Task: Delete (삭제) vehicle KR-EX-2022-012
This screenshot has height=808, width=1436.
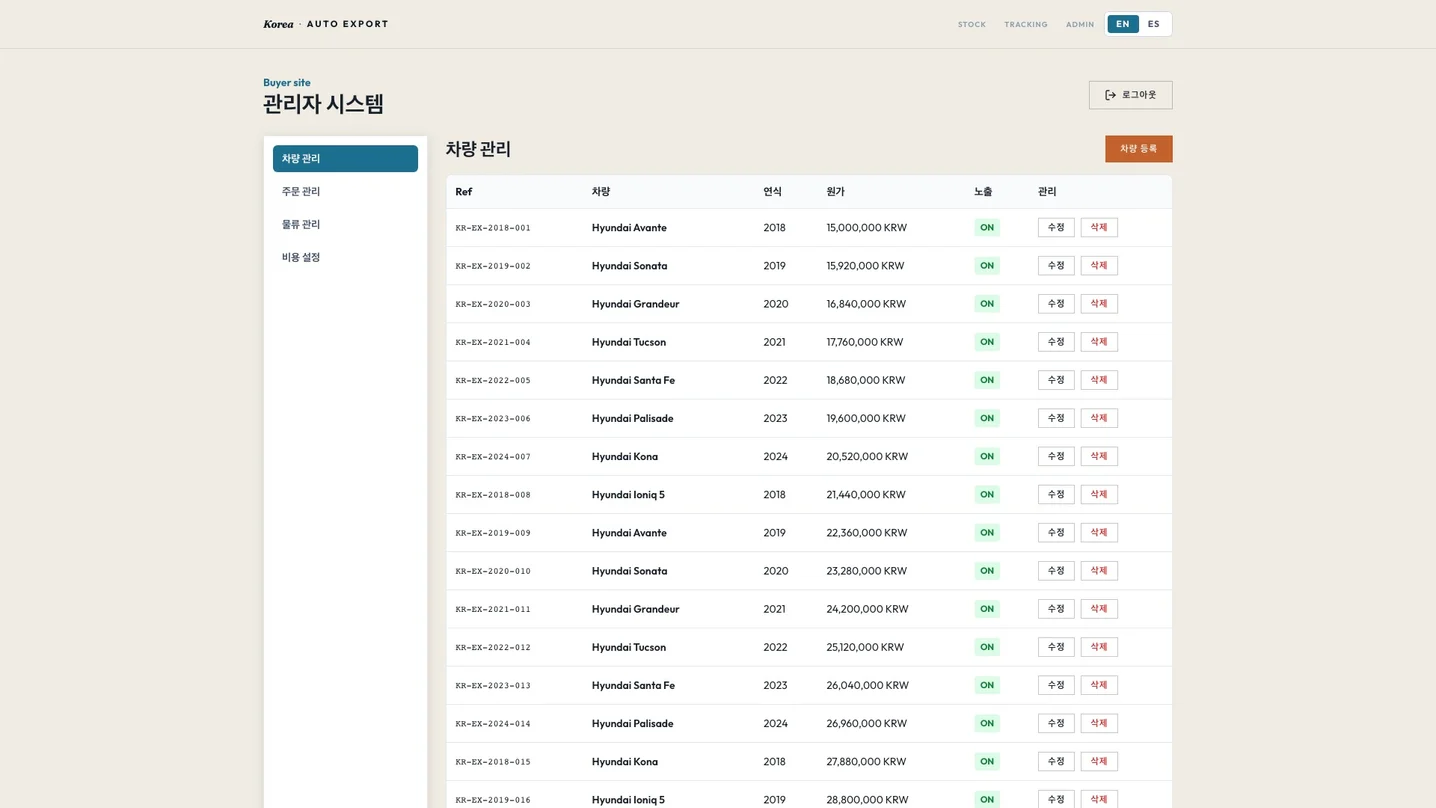Action: point(1099,647)
